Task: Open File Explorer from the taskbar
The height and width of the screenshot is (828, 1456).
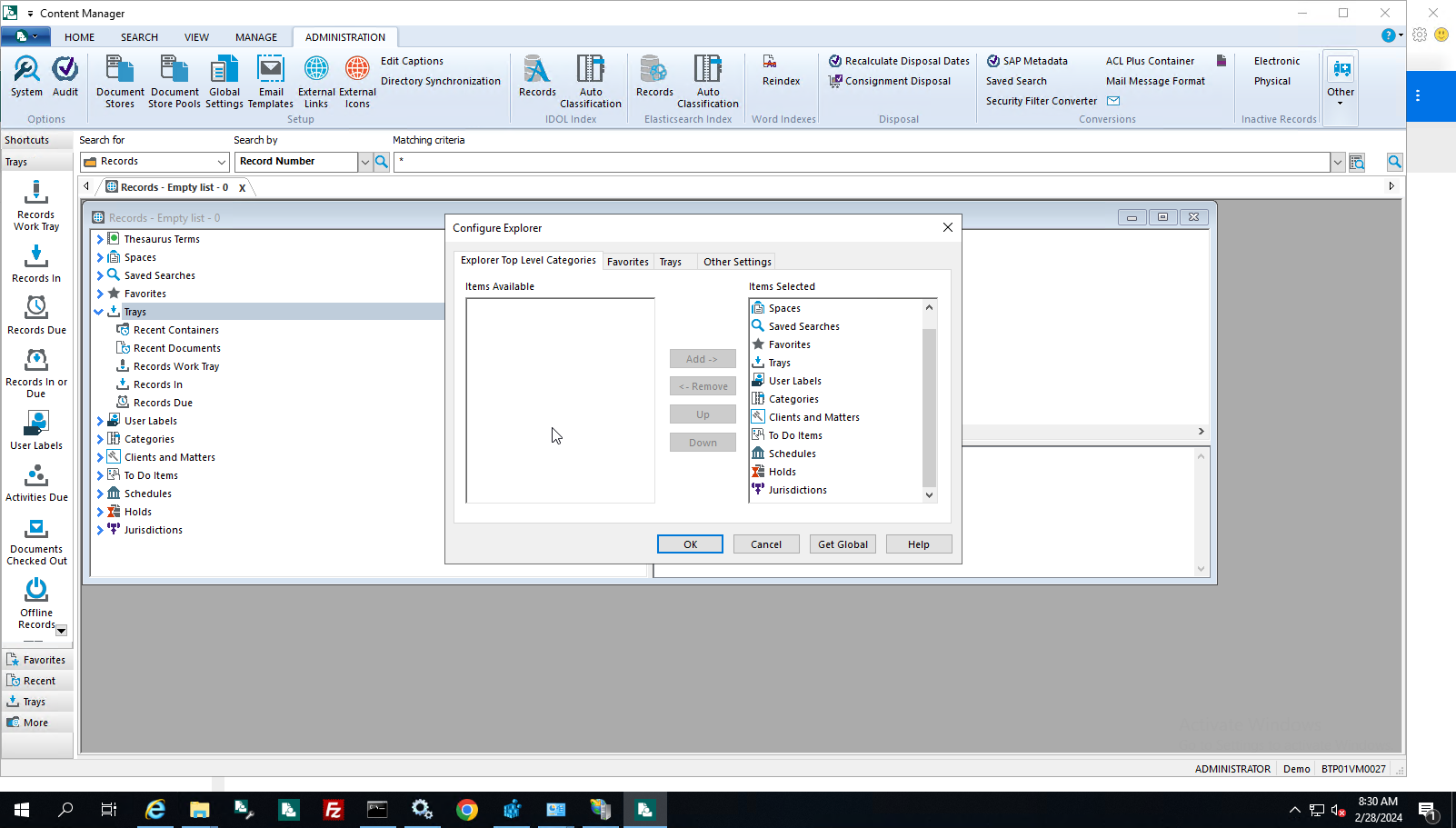Action: (x=200, y=809)
